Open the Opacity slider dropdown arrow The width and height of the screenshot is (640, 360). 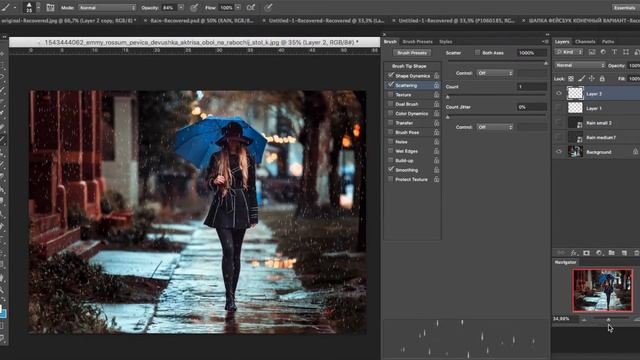[181, 7]
